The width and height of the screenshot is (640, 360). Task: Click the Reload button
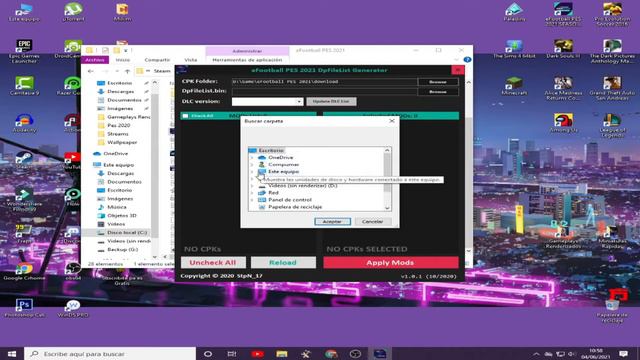coord(283,262)
